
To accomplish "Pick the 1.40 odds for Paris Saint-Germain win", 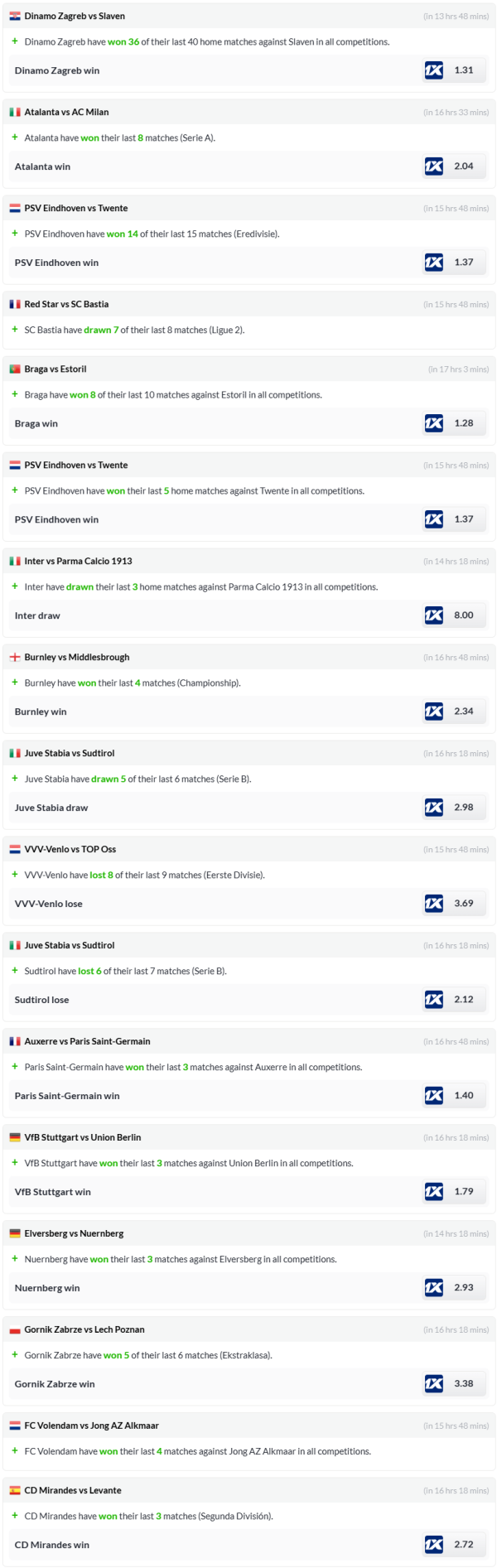I will pyautogui.click(x=464, y=1096).
